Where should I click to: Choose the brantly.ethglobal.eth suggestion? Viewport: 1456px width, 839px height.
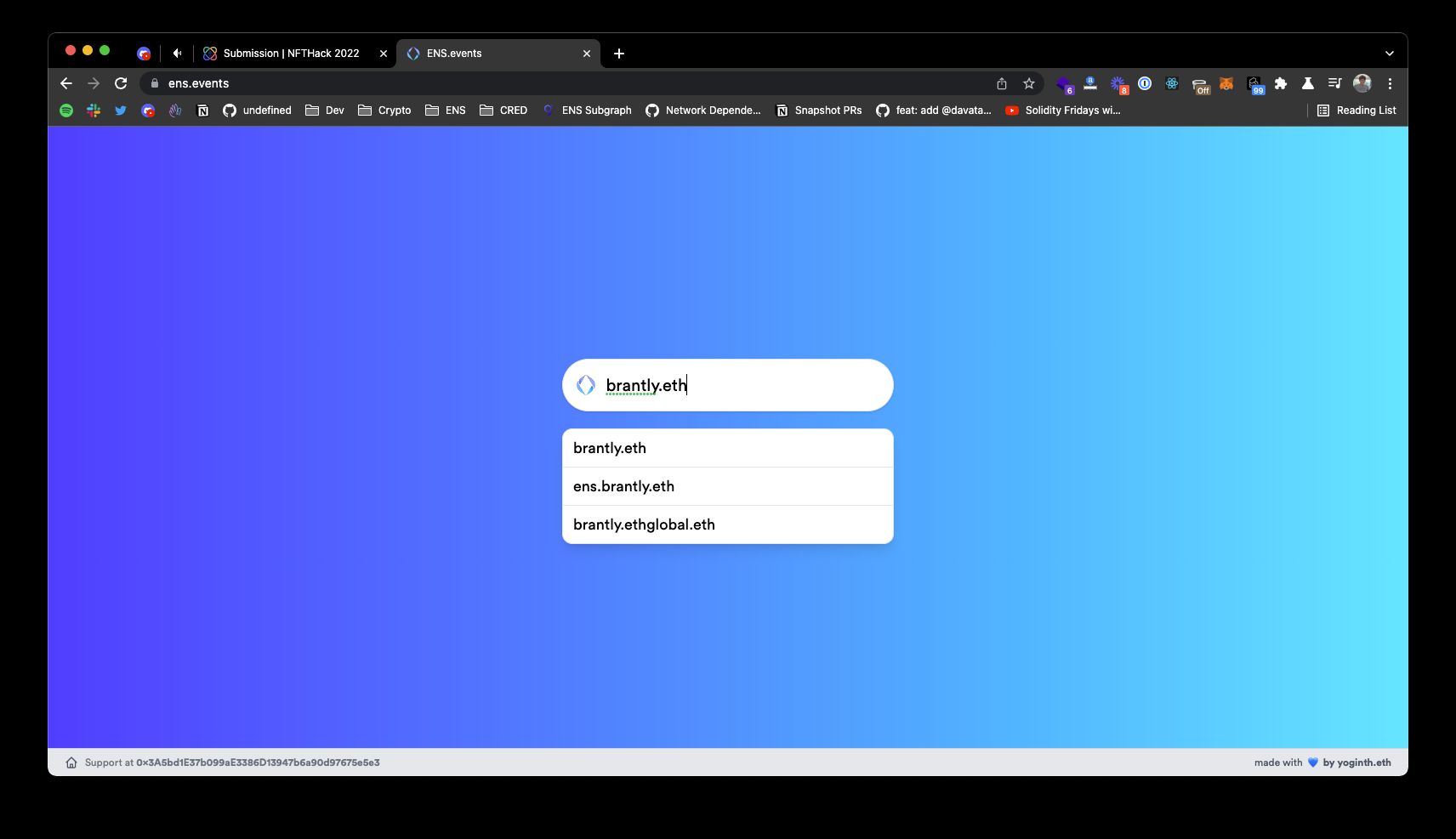click(x=728, y=524)
